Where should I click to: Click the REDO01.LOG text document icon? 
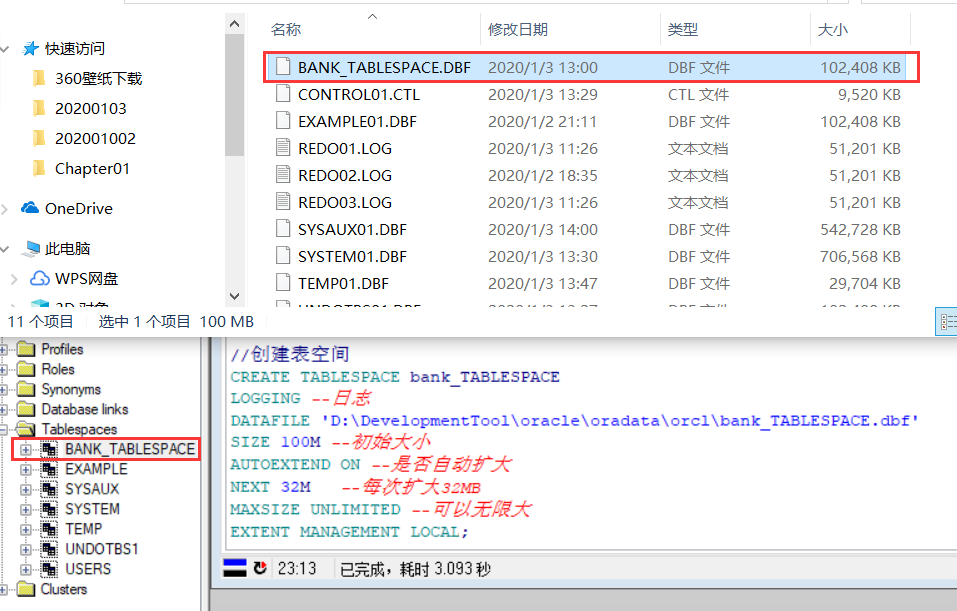pos(283,147)
